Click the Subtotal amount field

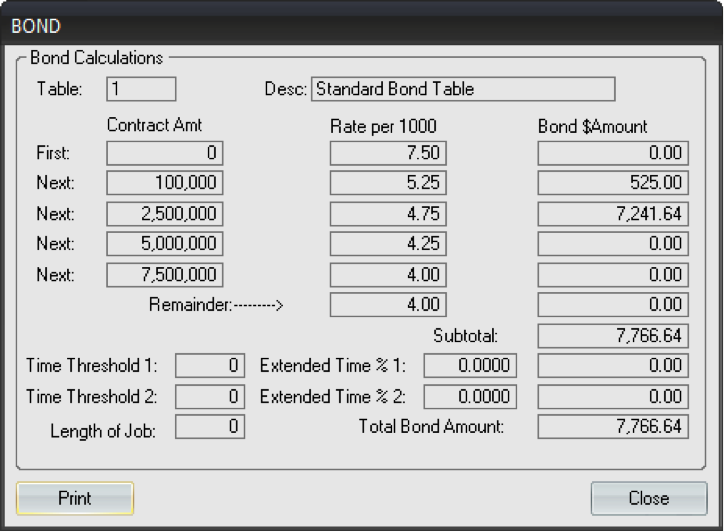click(613, 336)
